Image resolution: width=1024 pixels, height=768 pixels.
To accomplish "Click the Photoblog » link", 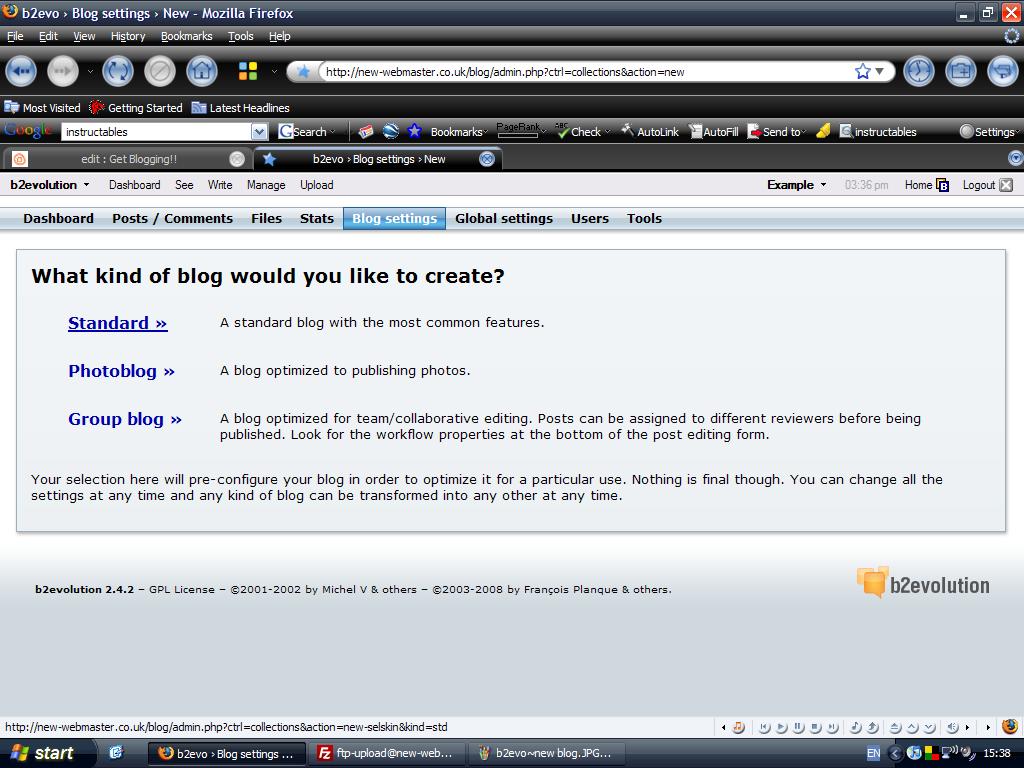I will [121, 371].
